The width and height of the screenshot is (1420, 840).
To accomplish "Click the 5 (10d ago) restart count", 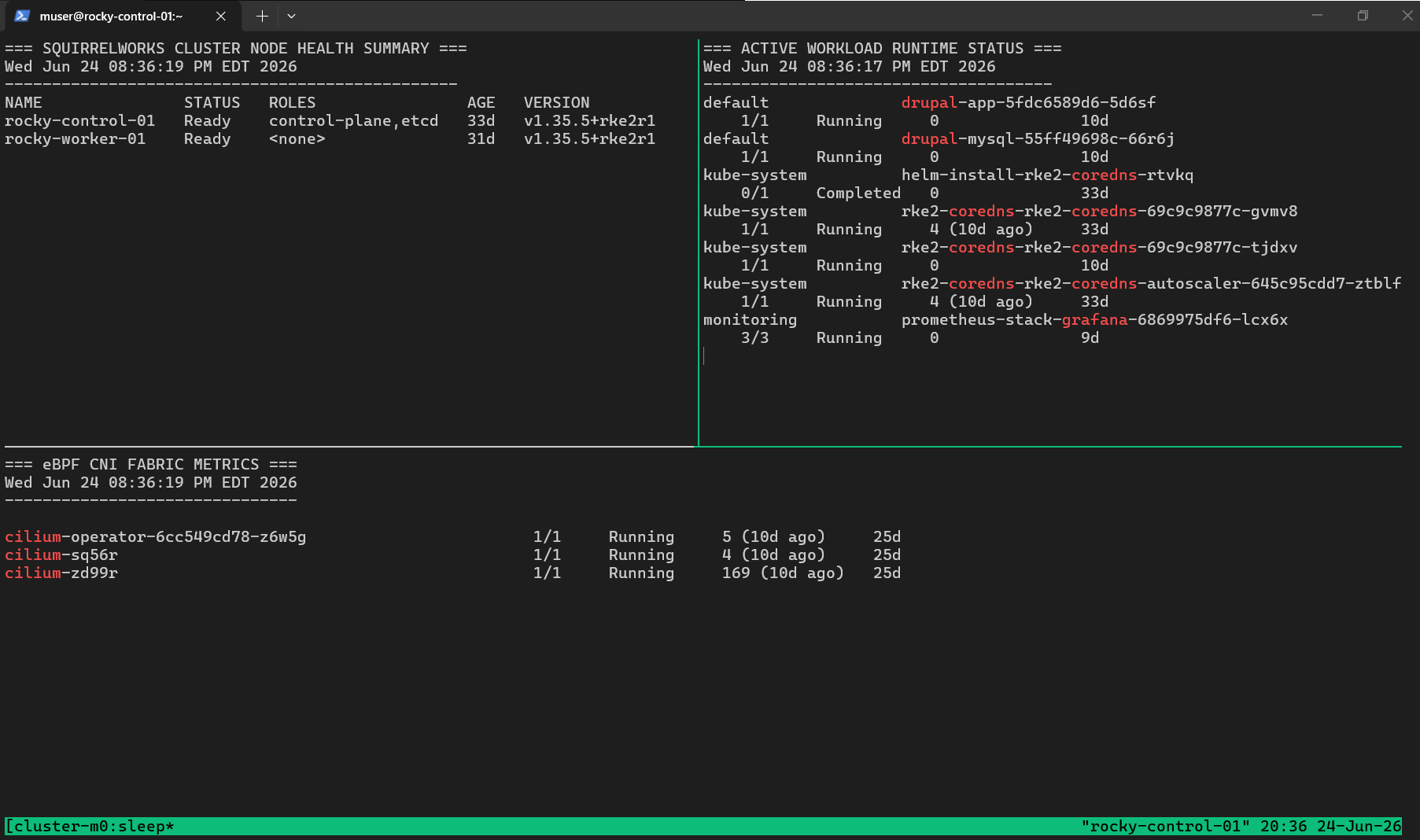I will [774, 537].
